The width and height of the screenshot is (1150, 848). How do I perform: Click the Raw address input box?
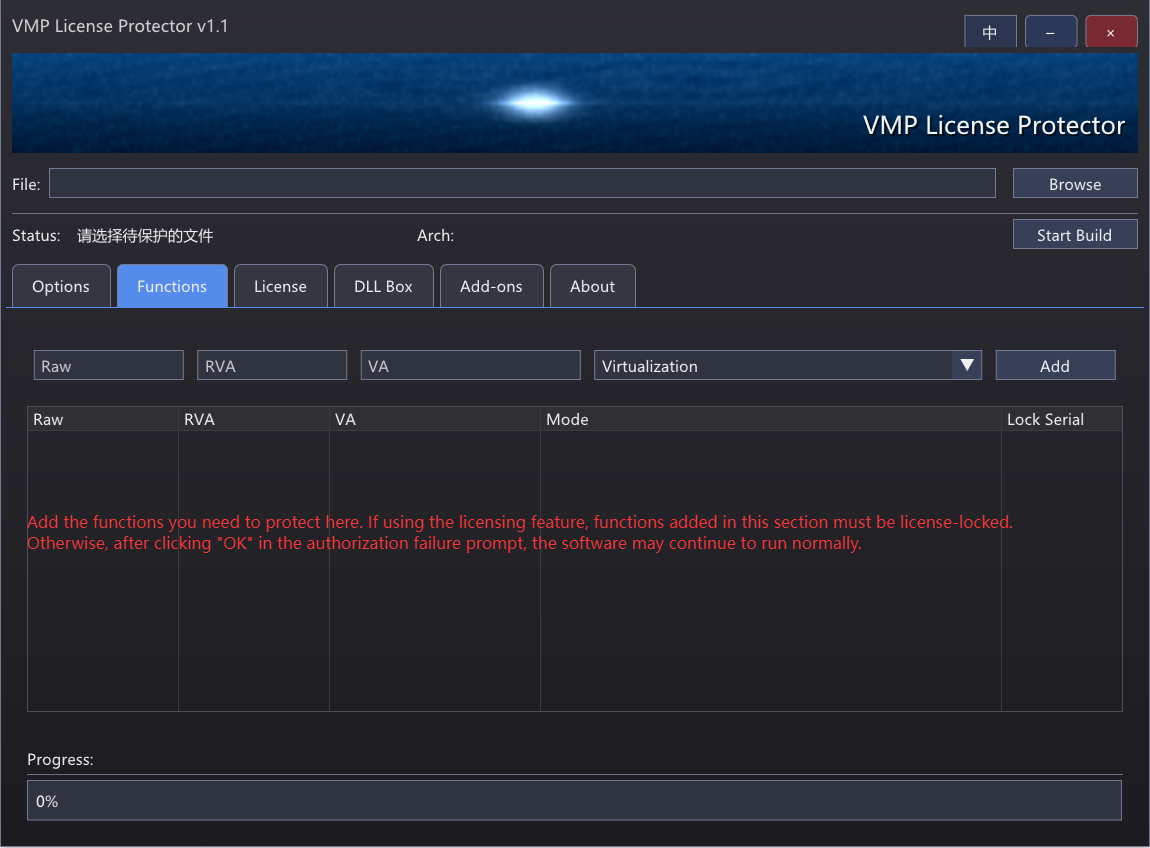pos(109,366)
